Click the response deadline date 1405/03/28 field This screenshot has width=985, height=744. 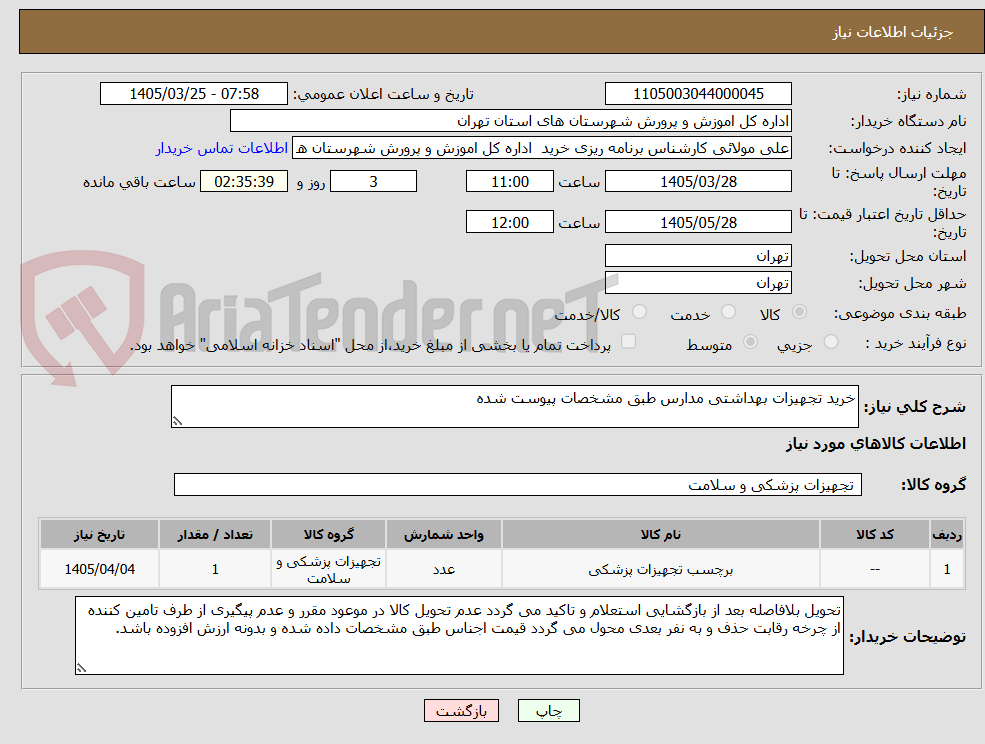[698, 182]
